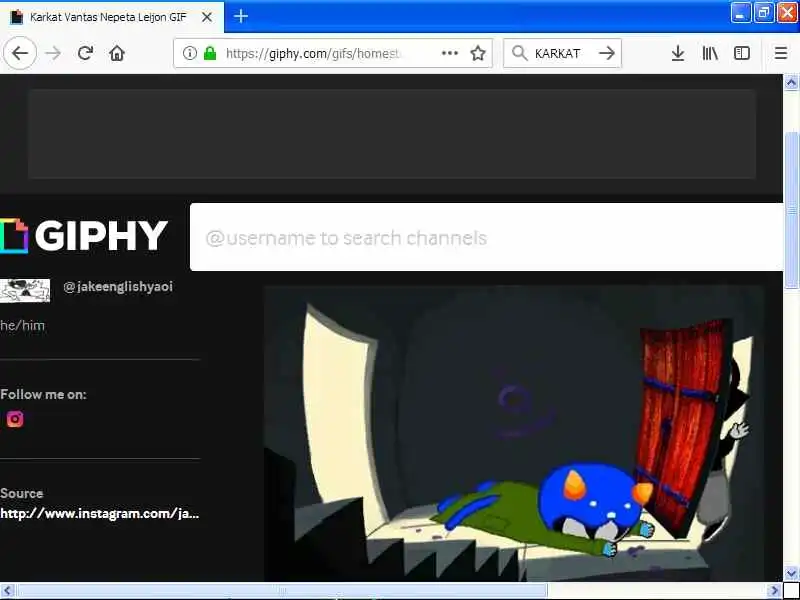The image size is (800, 600).
Task: Open the browser hamburger menu
Action: tap(781, 53)
